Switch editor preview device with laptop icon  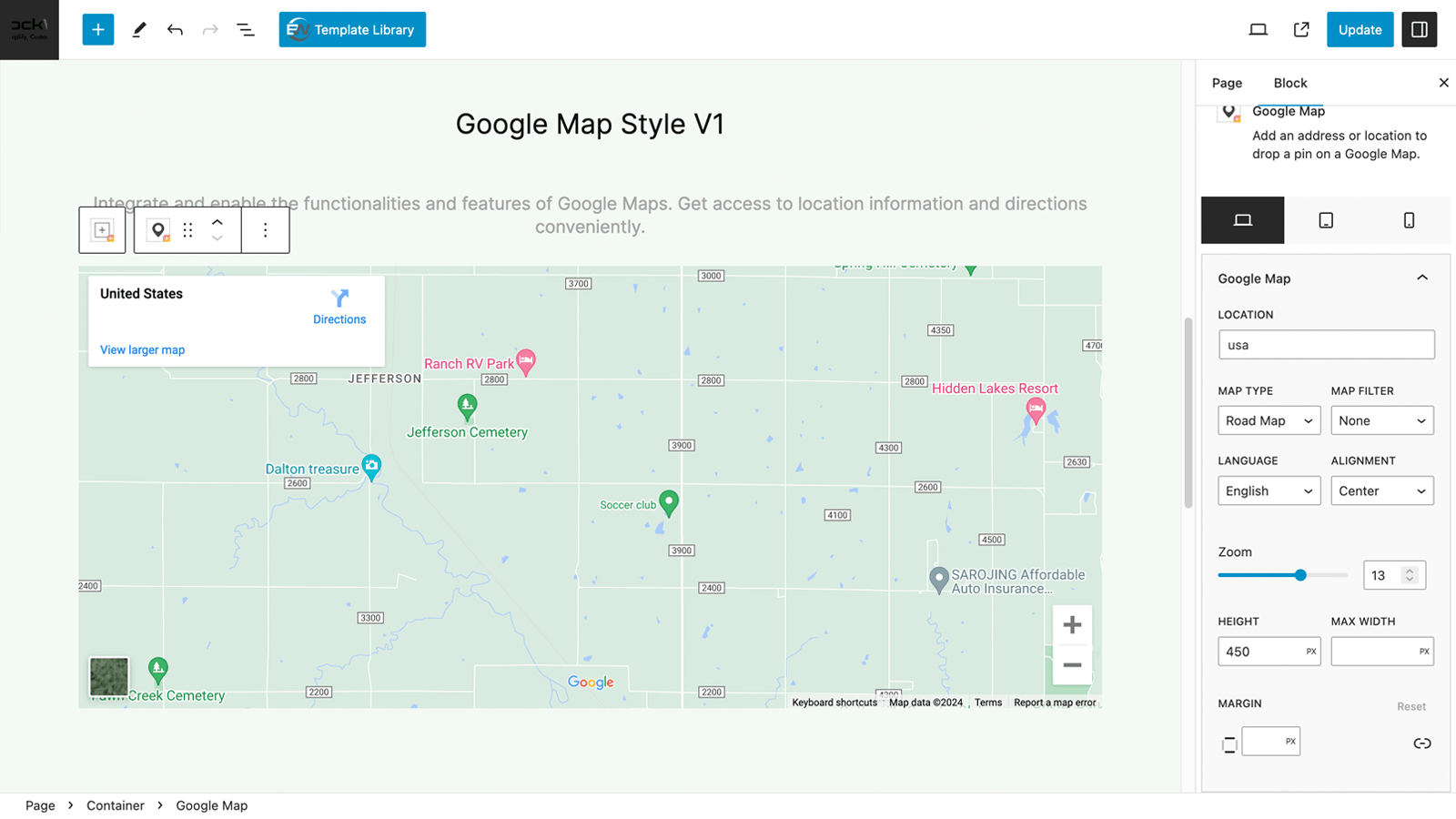tap(1259, 29)
